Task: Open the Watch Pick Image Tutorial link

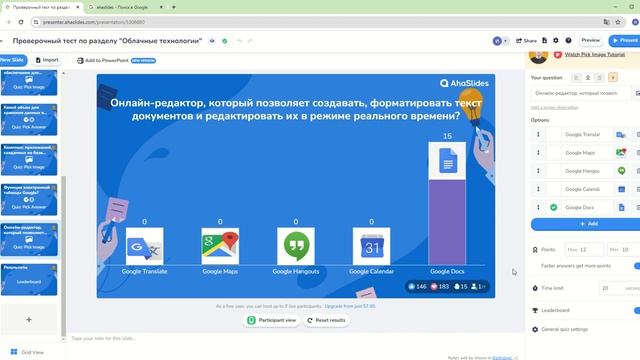Action: pyautogui.click(x=594, y=54)
